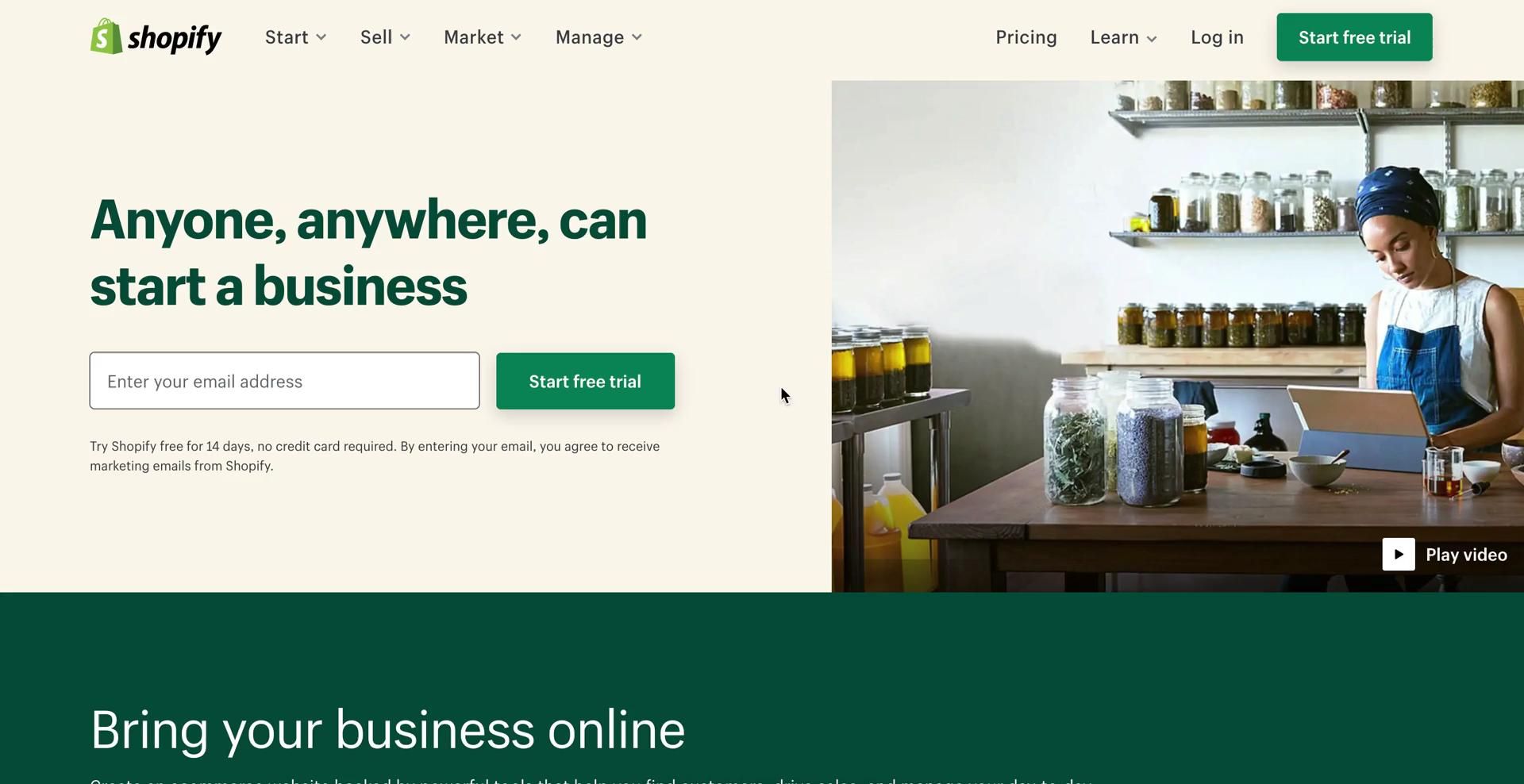The width and height of the screenshot is (1524, 784).
Task: Open the Sell navigation menu
Action: (386, 37)
